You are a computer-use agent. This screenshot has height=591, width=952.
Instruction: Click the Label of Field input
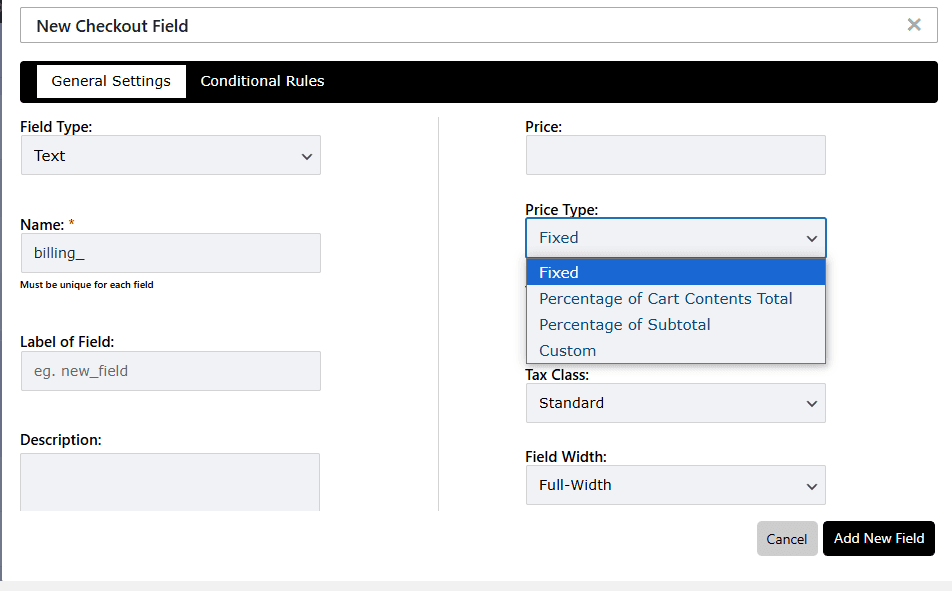pyautogui.click(x=171, y=371)
